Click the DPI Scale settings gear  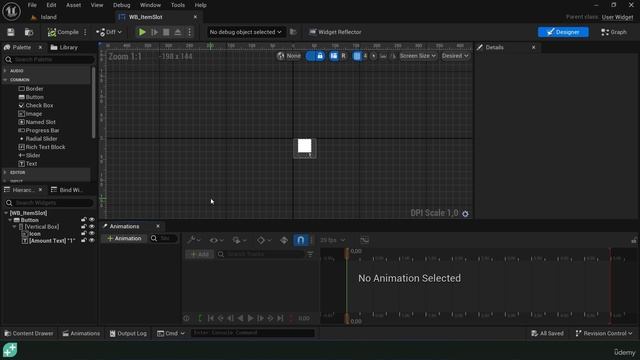tap(465, 213)
